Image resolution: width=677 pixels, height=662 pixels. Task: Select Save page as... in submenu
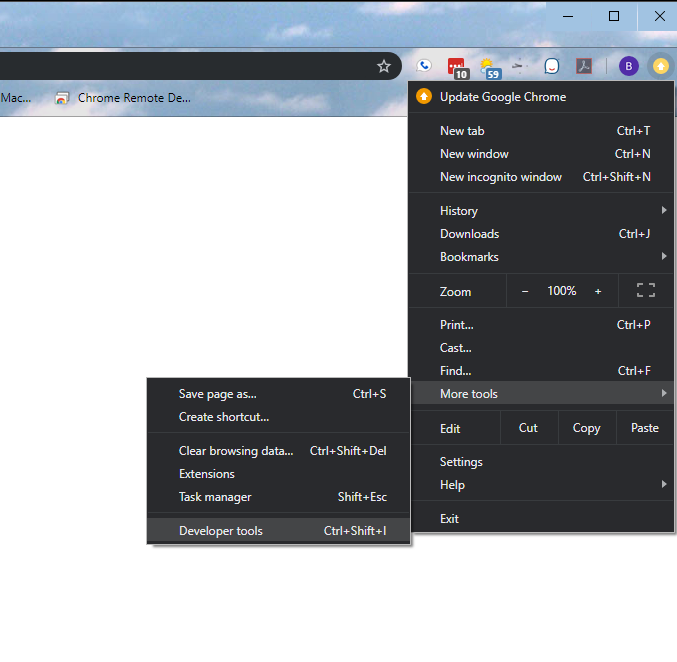(278, 394)
